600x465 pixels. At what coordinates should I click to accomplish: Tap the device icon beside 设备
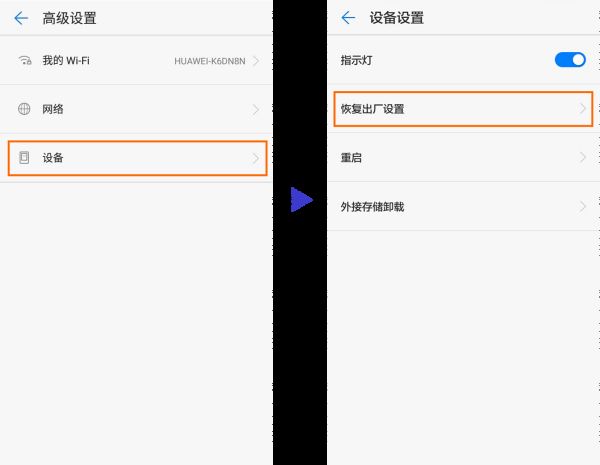[24, 158]
